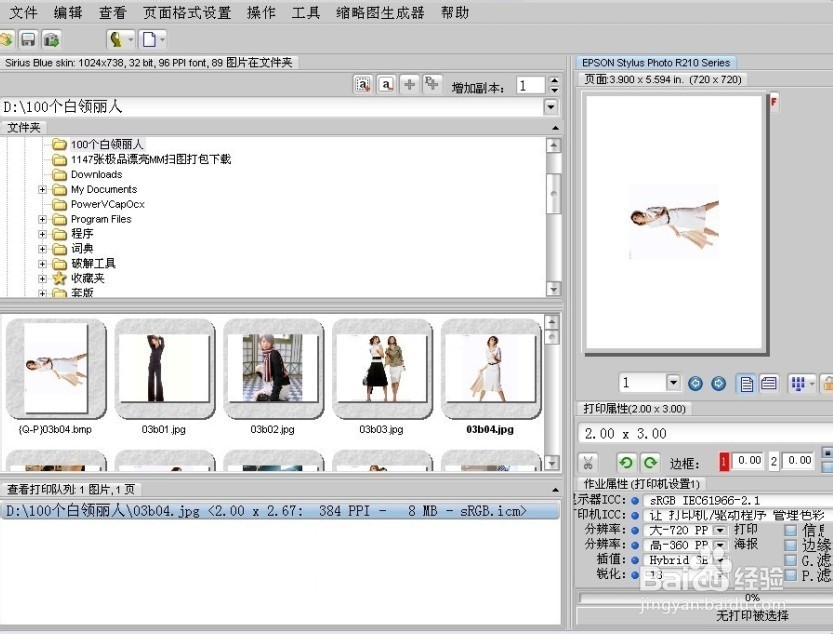This screenshot has width=833, height=634.
Task: Open the 工具 menu
Action: coord(305,12)
